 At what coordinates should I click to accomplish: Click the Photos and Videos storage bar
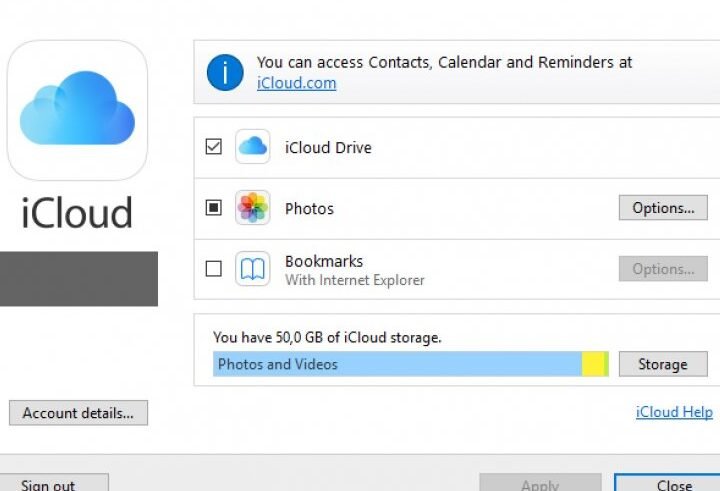397,364
